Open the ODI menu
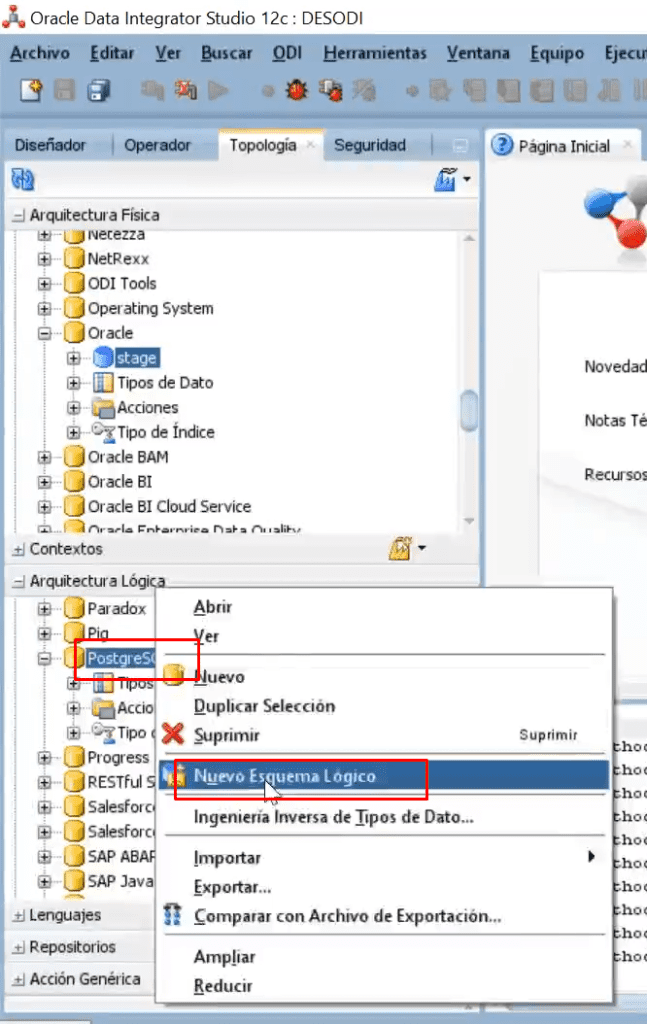The height and width of the screenshot is (1024, 647). click(287, 53)
